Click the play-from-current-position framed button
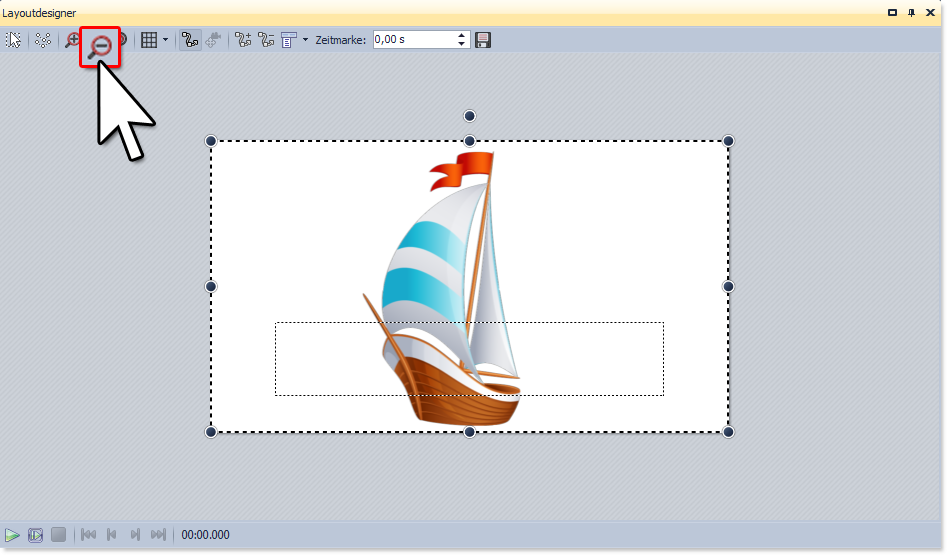Image resolution: width=949 pixels, height=556 pixels. (36, 535)
